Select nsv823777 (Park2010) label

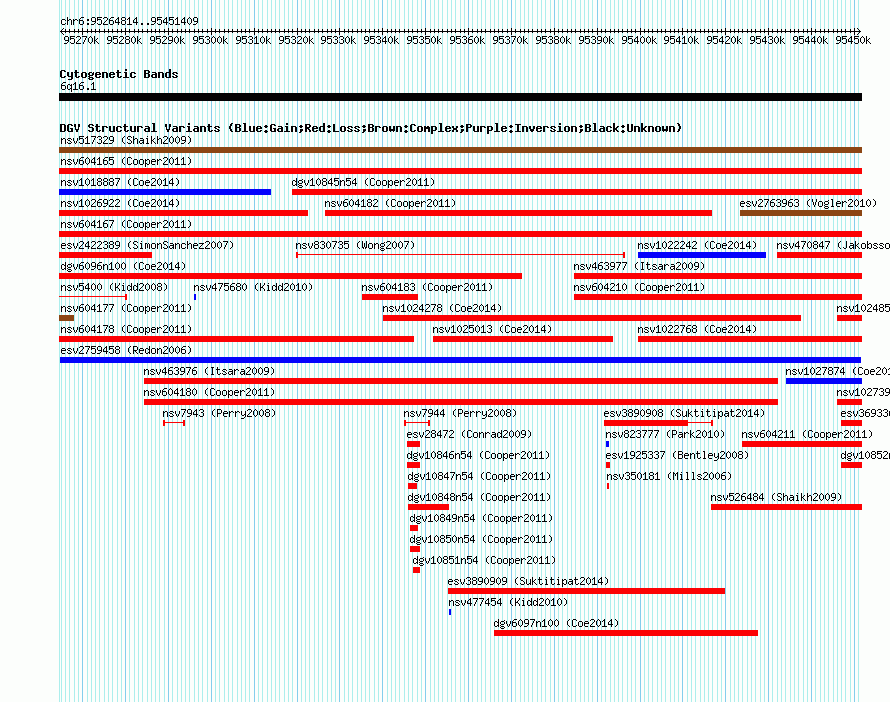coord(665,434)
